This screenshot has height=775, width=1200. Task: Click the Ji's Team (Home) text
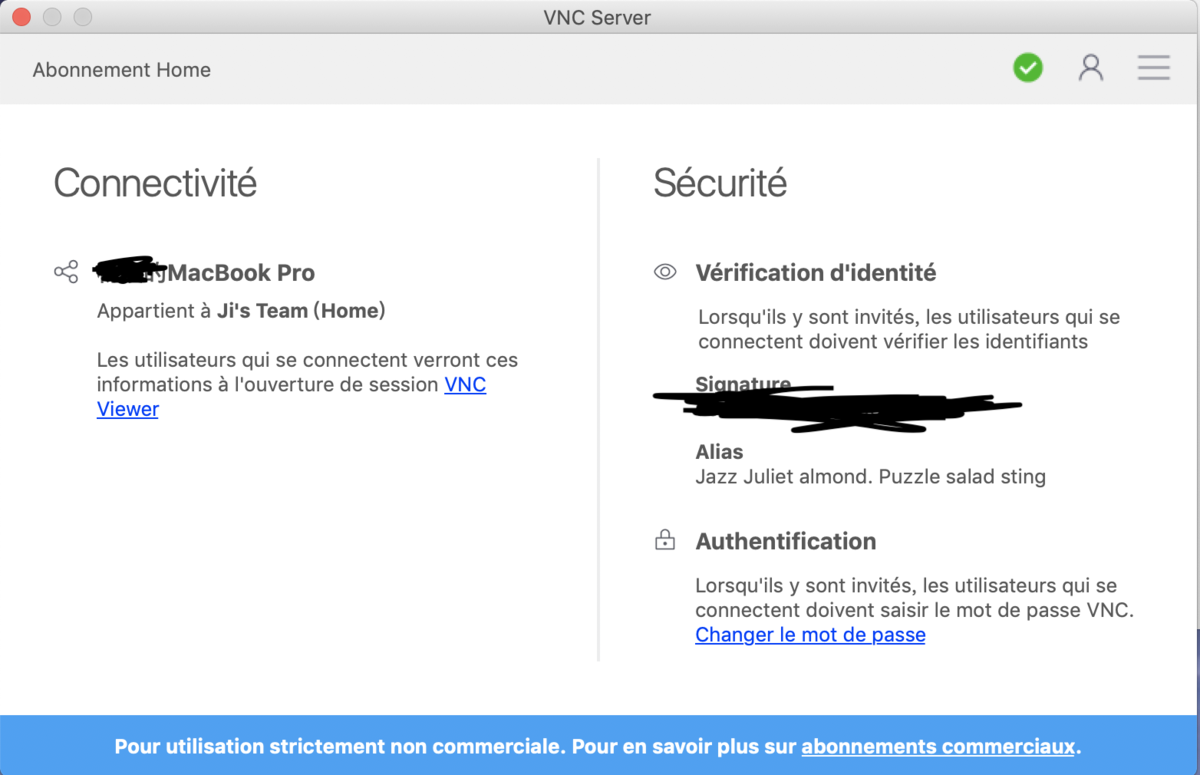tap(300, 311)
